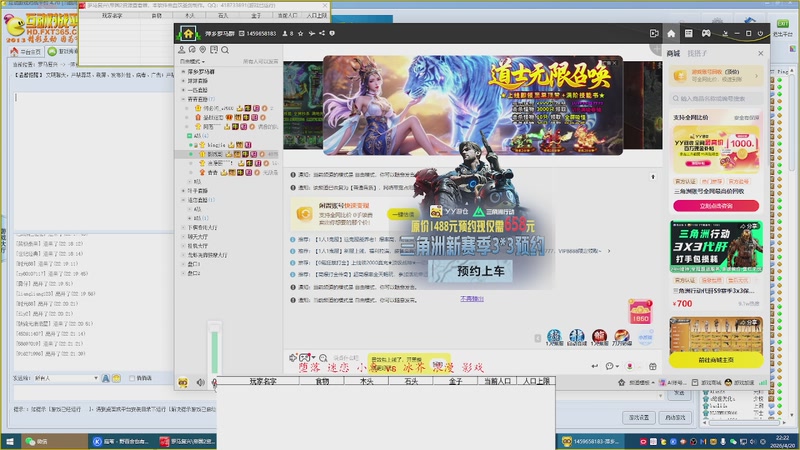Open the 自由模式 mode dropdown
The height and width of the screenshot is (450, 800).
(x=192, y=62)
